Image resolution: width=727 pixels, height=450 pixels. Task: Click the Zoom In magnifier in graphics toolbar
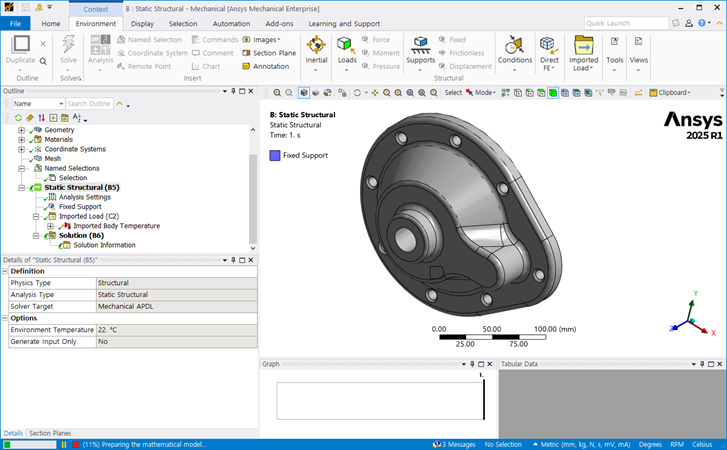tap(277, 93)
